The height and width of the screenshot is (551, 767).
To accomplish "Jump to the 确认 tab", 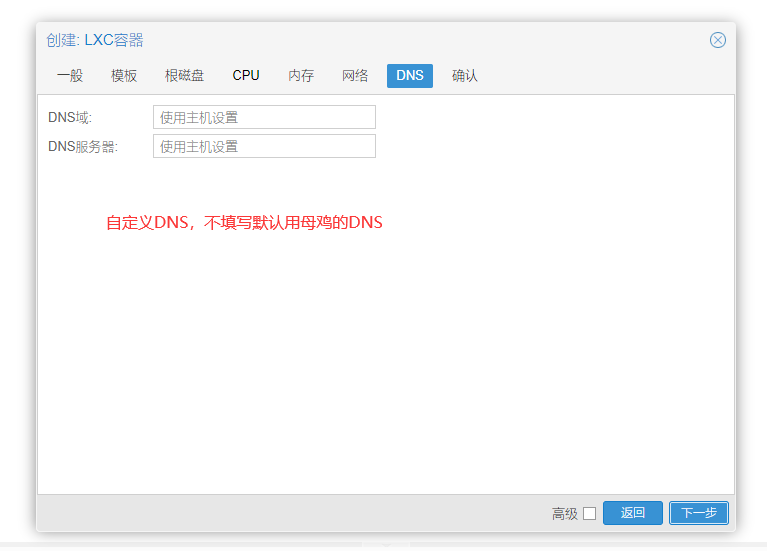I will pos(464,76).
